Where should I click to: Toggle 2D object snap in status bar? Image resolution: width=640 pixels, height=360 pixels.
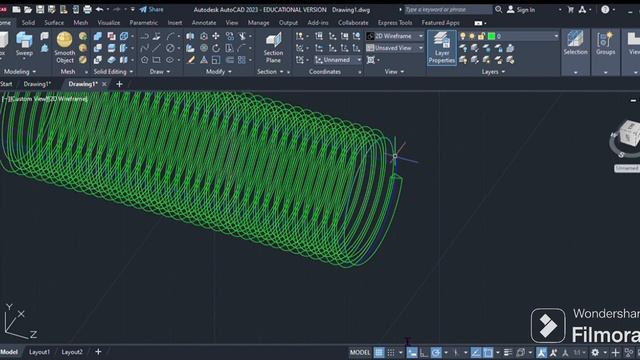(x=488, y=352)
